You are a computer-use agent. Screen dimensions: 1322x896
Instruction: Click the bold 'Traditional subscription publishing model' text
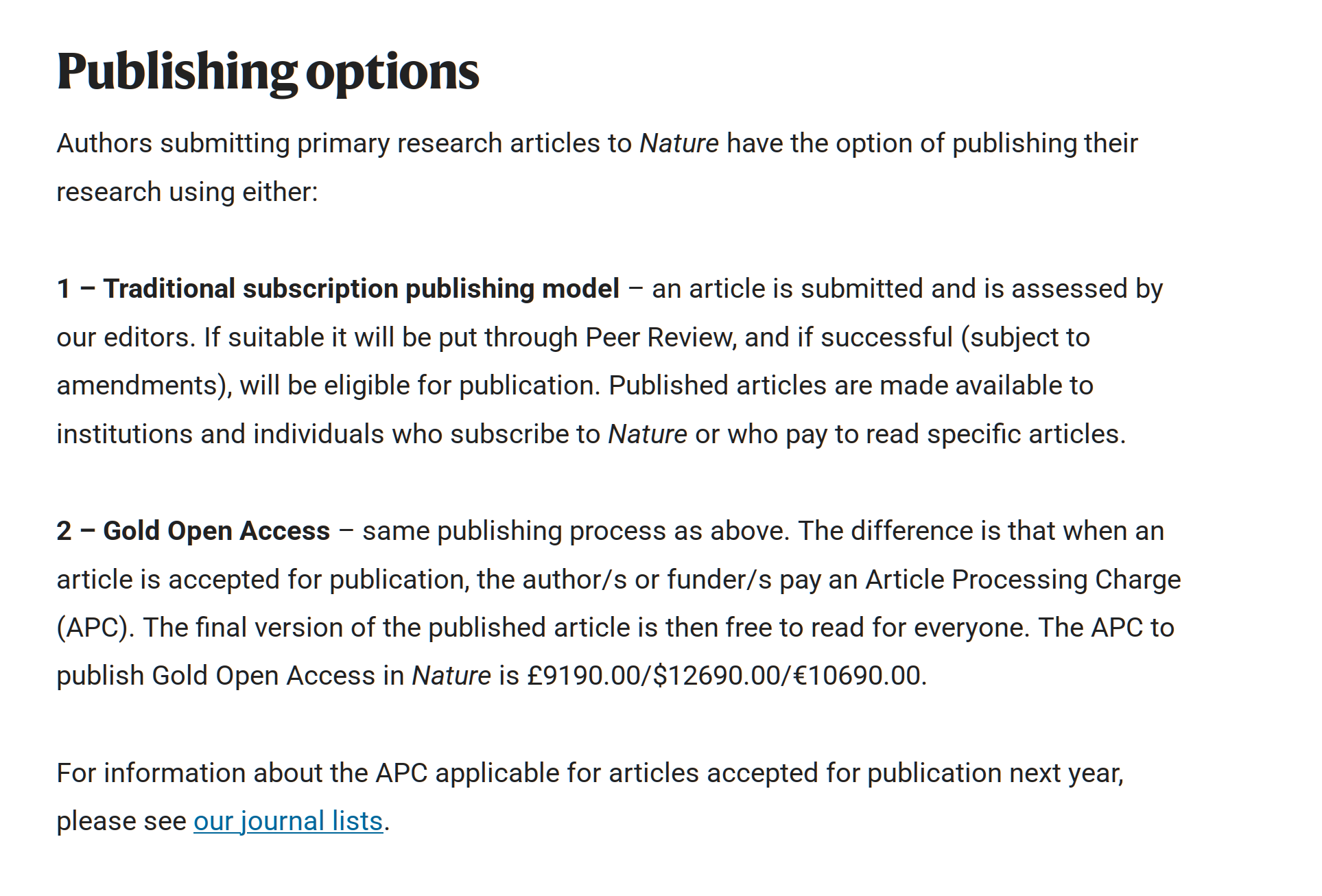pos(361,289)
